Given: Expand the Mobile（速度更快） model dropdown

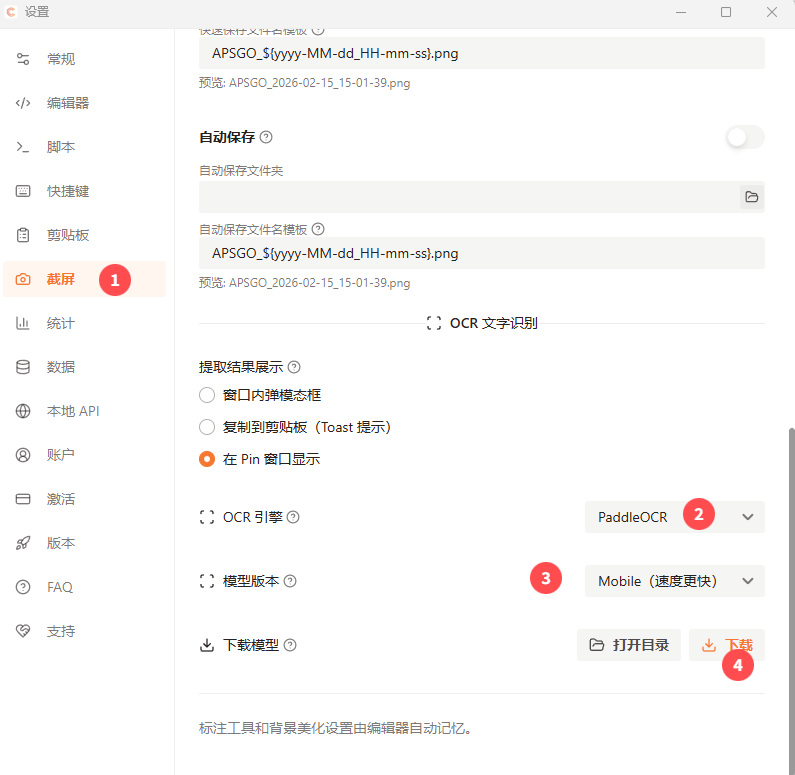Looking at the screenshot, I should 674,581.
